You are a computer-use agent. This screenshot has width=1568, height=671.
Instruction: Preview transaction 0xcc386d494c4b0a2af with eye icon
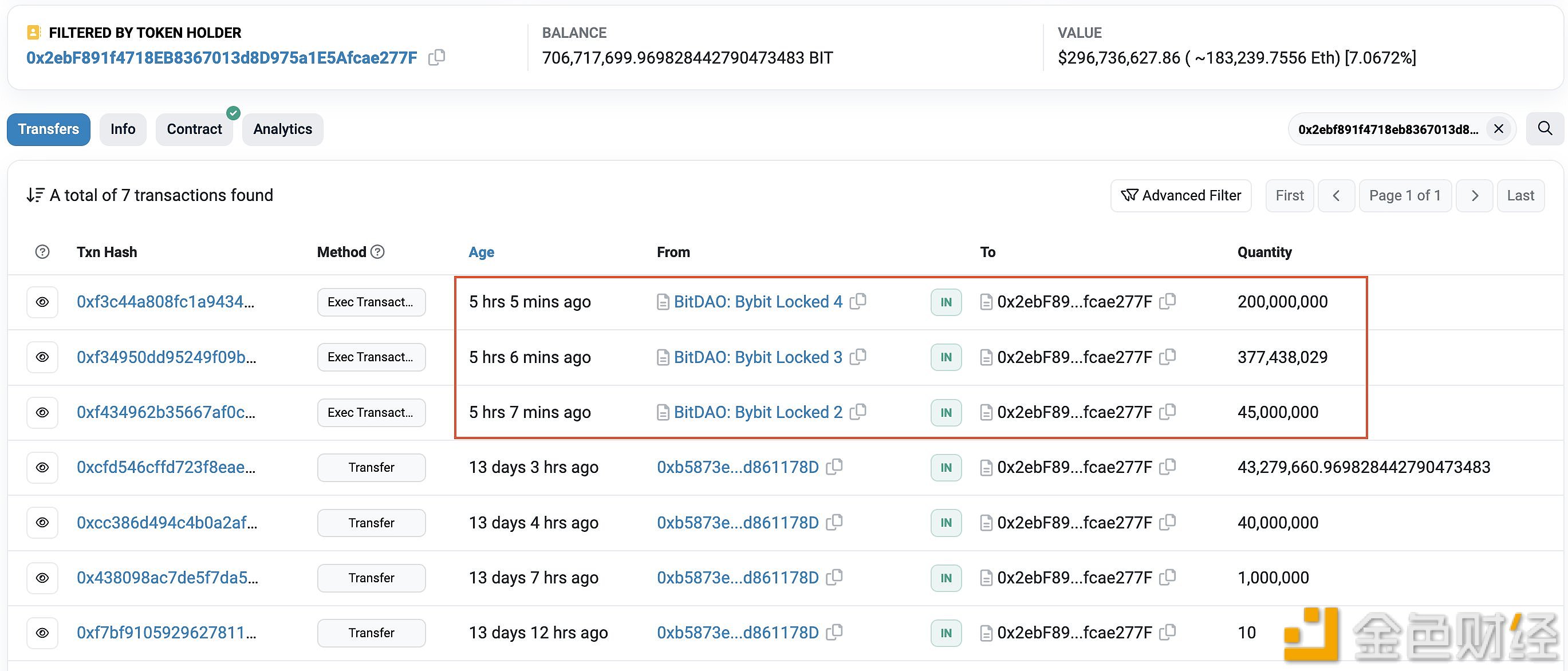coord(42,523)
